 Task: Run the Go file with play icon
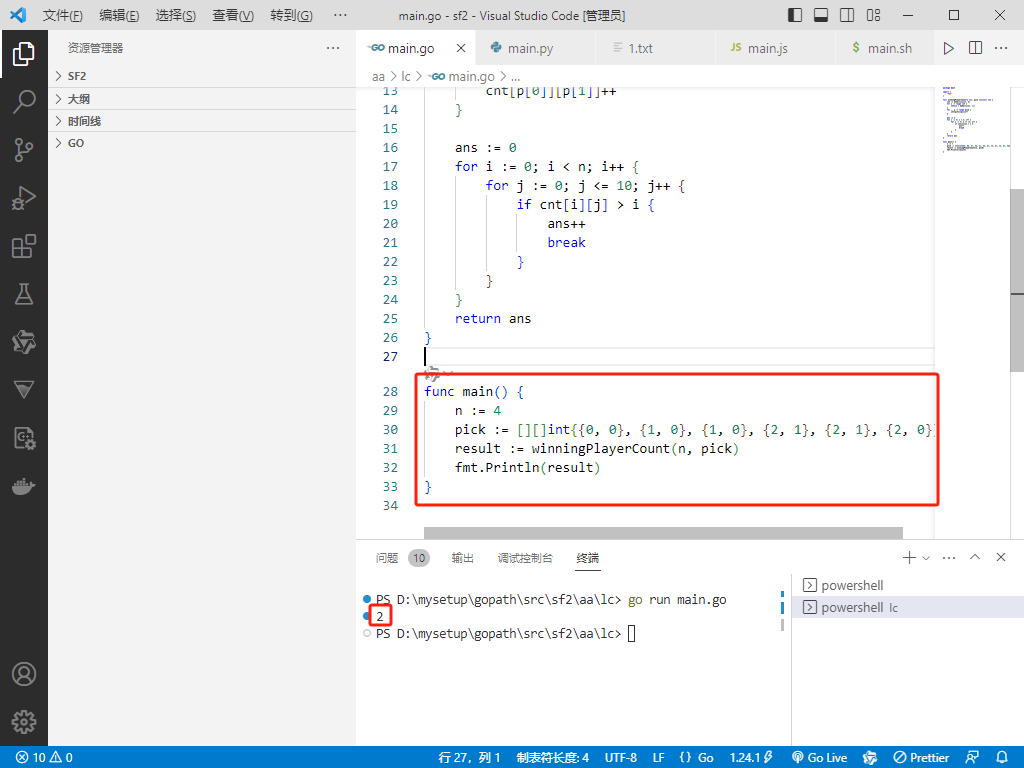click(x=948, y=48)
